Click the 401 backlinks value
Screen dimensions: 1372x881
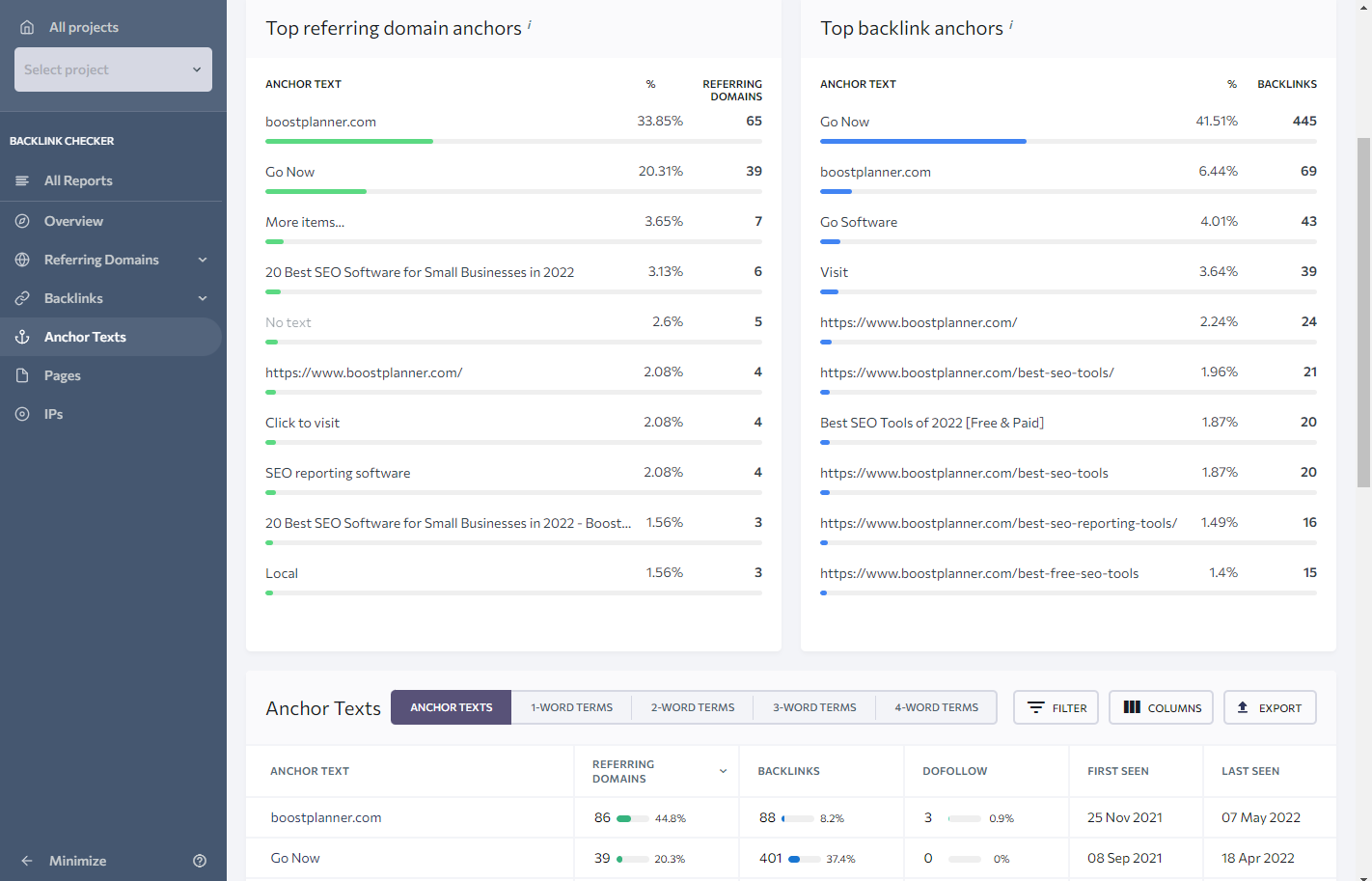(770, 858)
